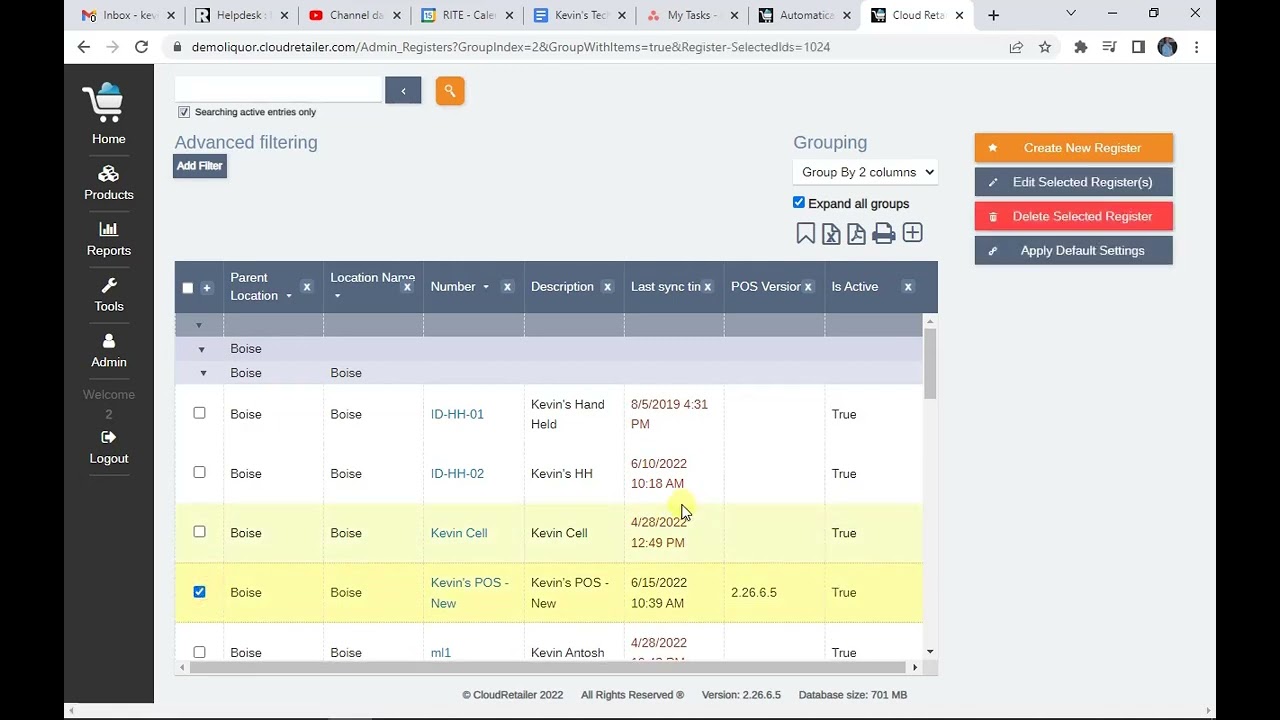This screenshot has width=1280, height=720.
Task: Click the Logout icon
Action: tap(109, 437)
